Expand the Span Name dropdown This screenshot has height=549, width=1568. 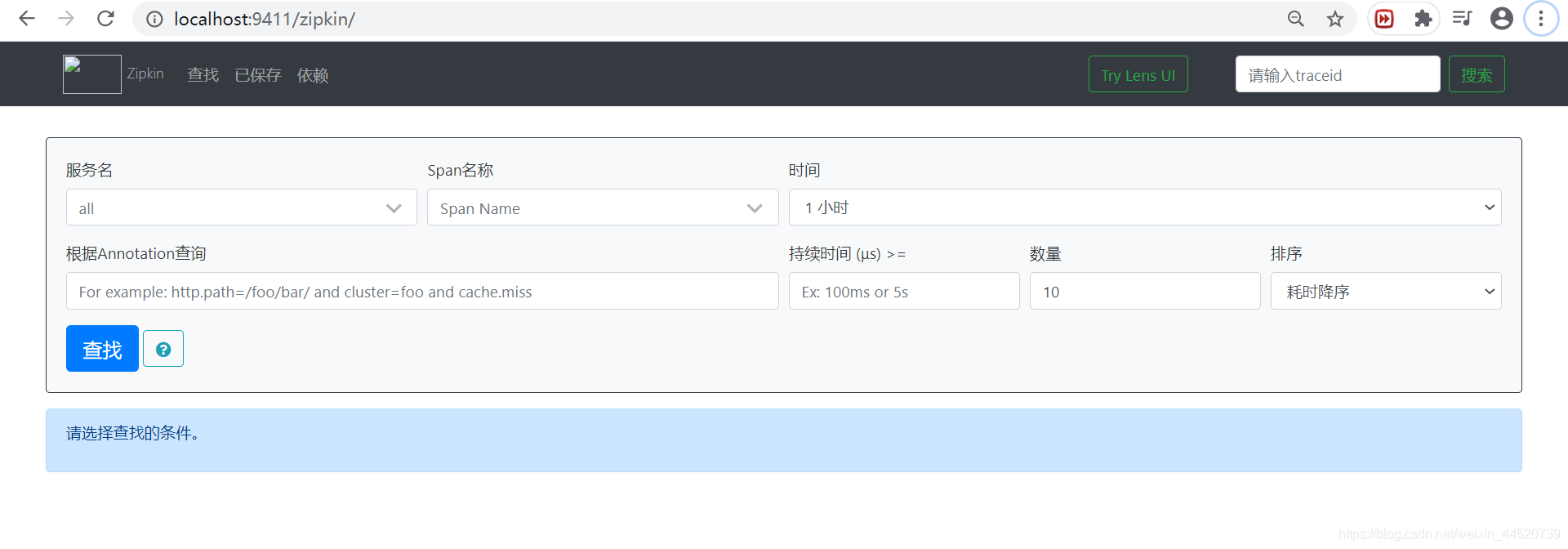(x=603, y=208)
